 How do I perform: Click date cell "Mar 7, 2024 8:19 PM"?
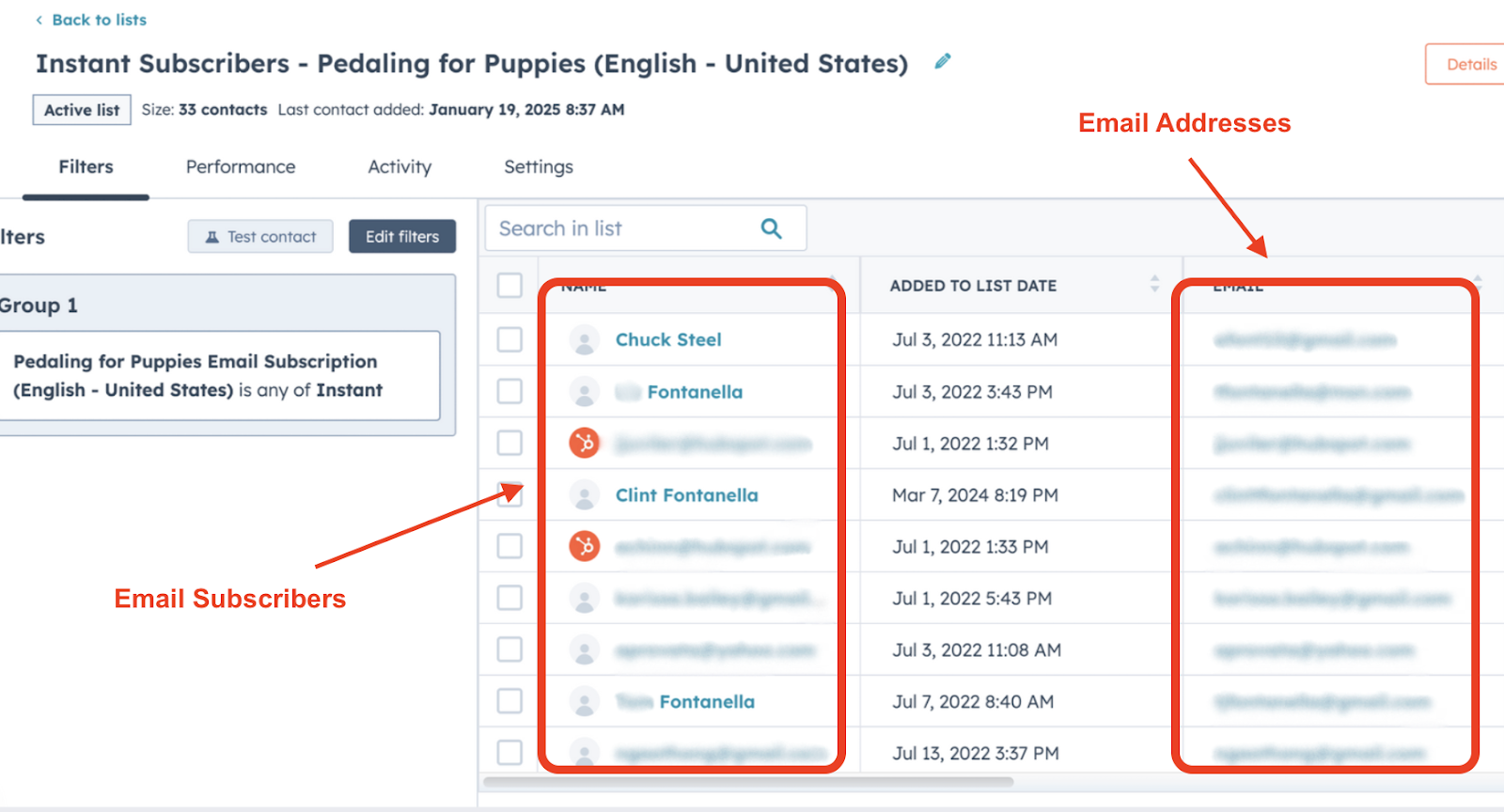pyautogui.click(x=975, y=495)
